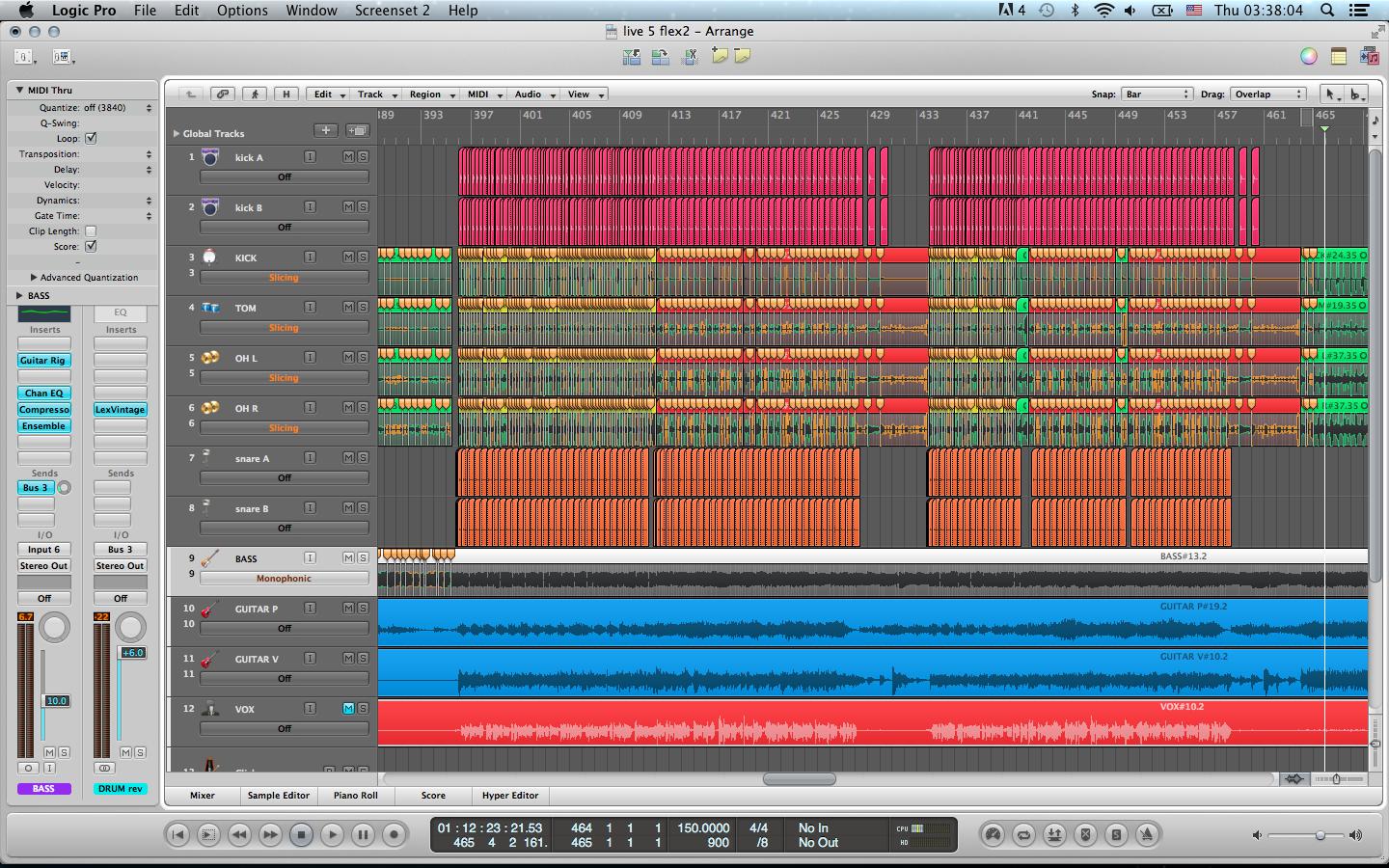This screenshot has height=868, width=1389.
Task: Expand the Global Tracks disclosure triangle
Action: tap(176, 134)
